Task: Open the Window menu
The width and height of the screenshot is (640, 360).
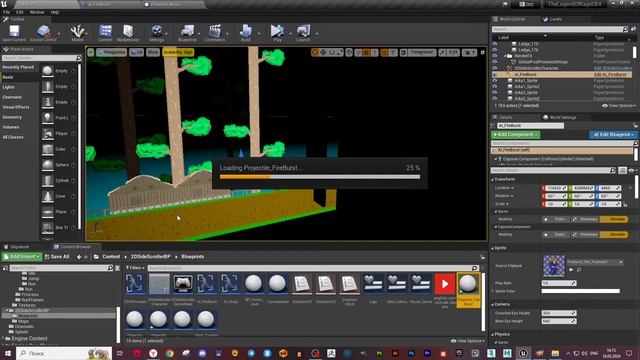Action: (x=37, y=12)
